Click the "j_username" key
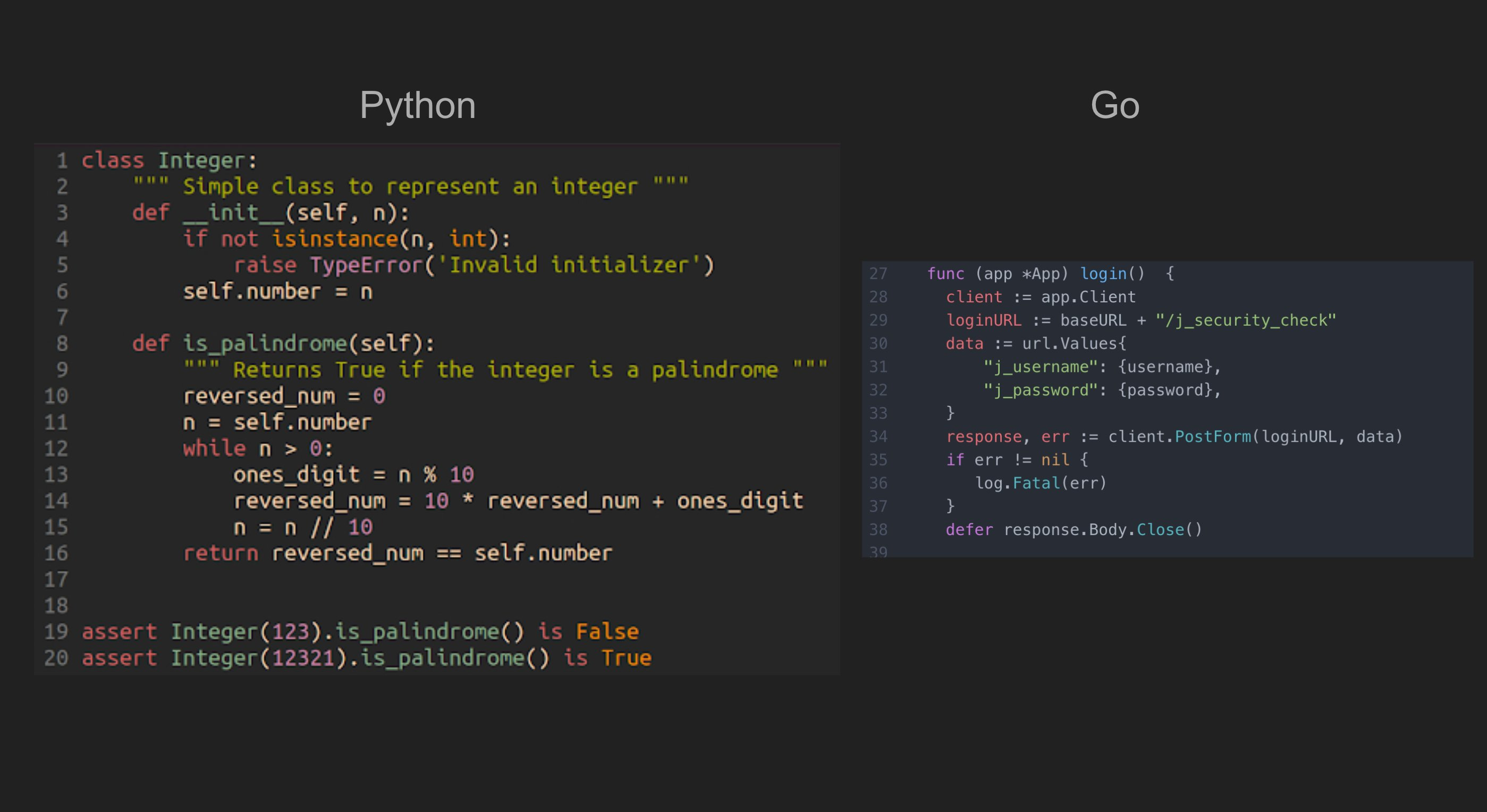 tap(1040, 367)
